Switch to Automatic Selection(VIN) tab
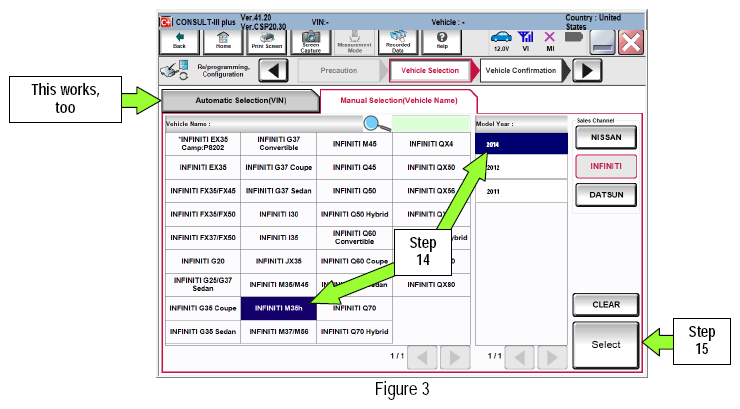This screenshot has width=740, height=409. (241, 100)
